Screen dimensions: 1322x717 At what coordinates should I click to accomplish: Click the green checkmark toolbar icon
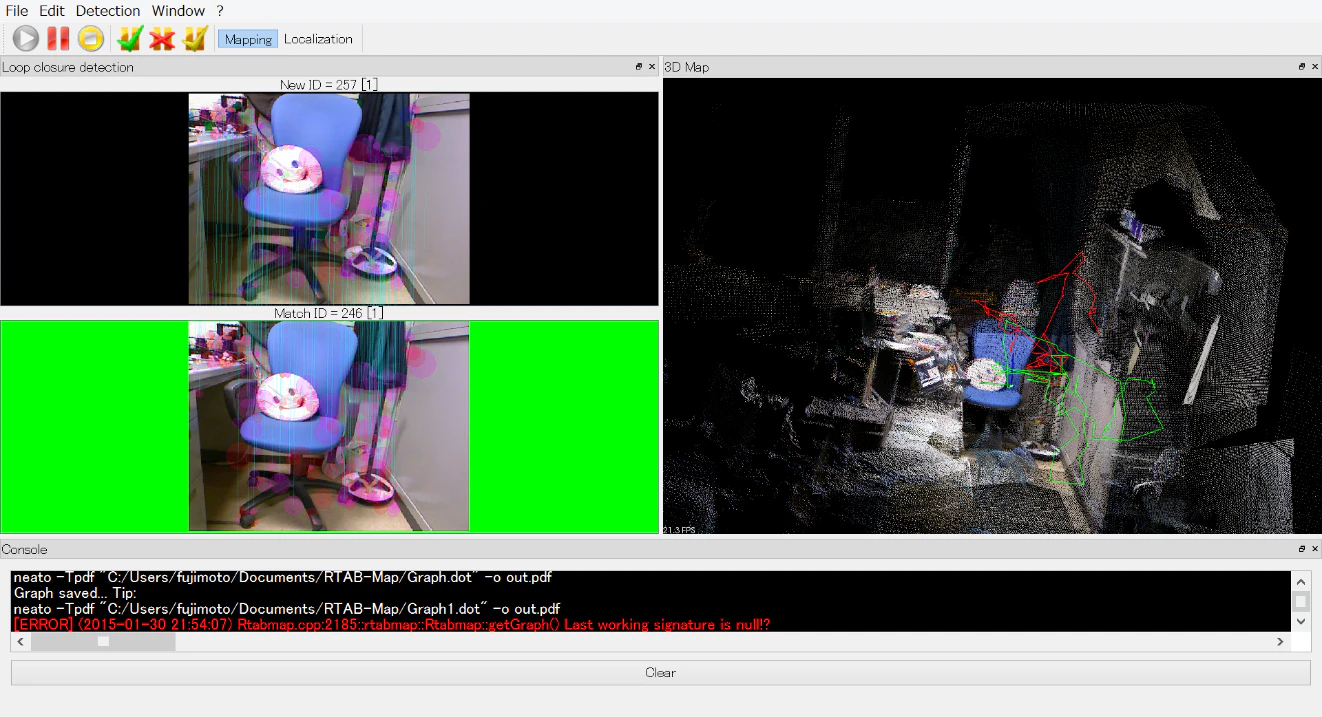(x=130, y=39)
